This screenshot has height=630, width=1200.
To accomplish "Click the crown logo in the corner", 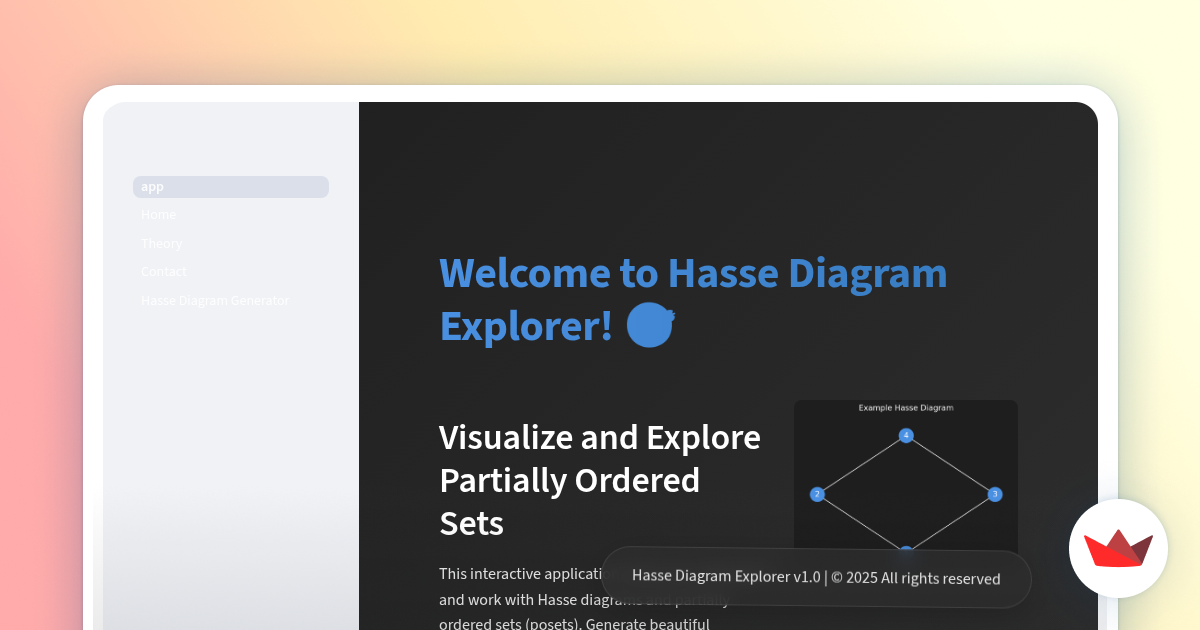I will tap(1118, 548).
